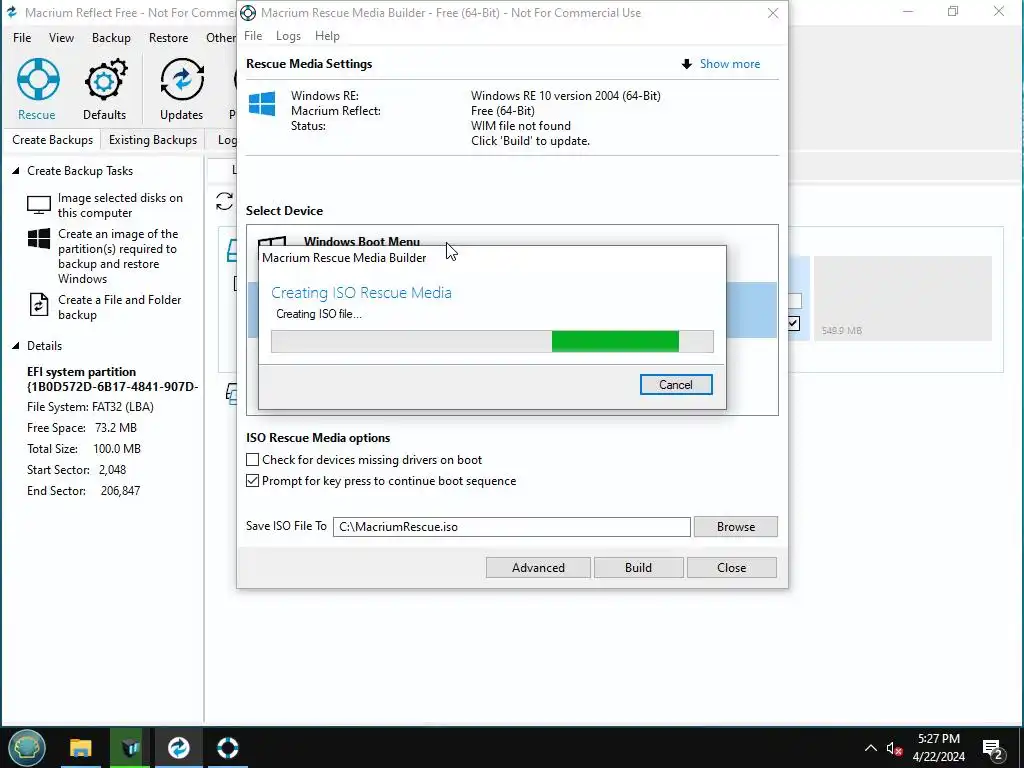The height and width of the screenshot is (768, 1024).
Task: Click the refresh arrows icon in the main window
Action: point(225,201)
